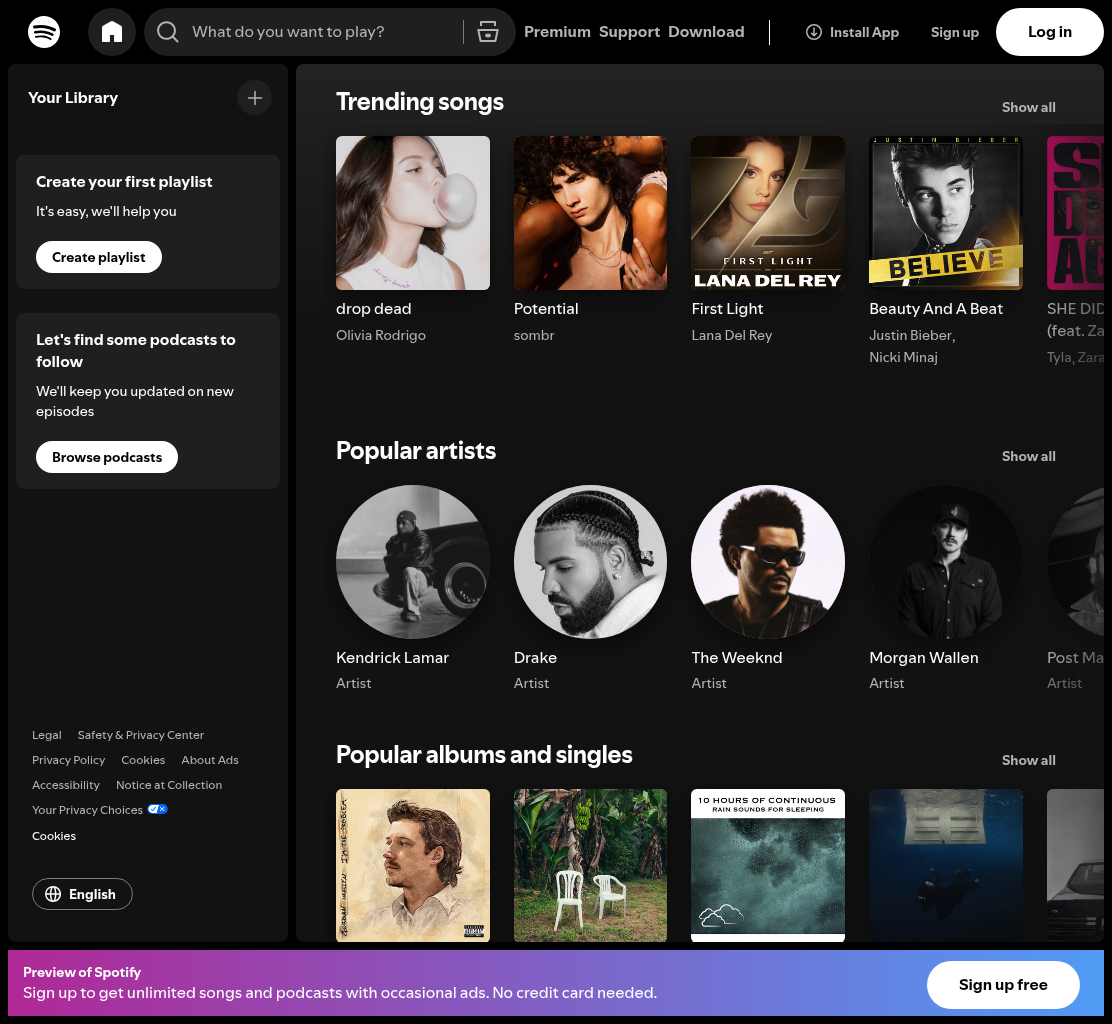Open Morgan Wallen artist photo
Viewport: 1112px width, 1024px height.
pos(946,562)
